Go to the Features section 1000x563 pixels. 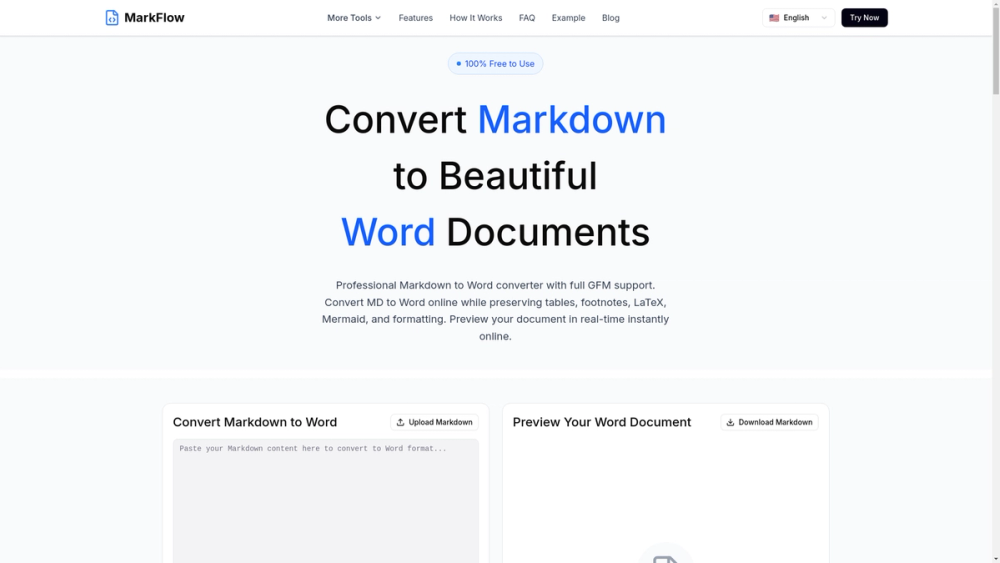click(x=415, y=18)
